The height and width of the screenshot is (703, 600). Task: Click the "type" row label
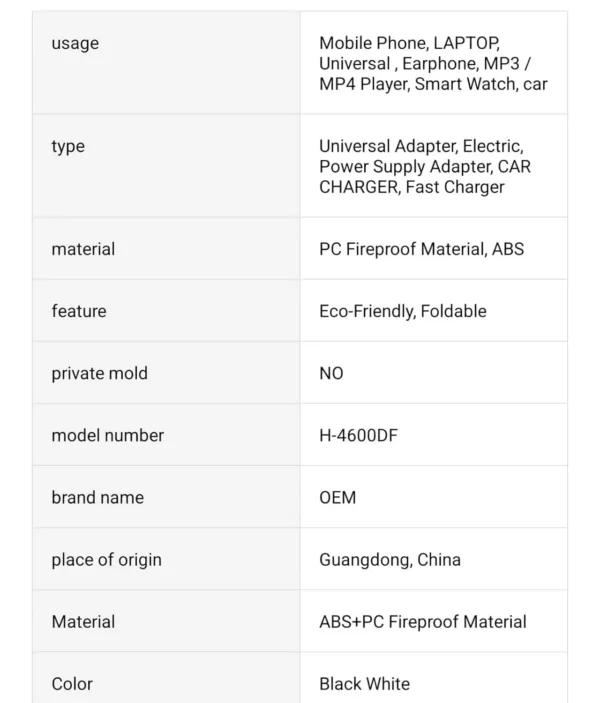click(x=68, y=146)
